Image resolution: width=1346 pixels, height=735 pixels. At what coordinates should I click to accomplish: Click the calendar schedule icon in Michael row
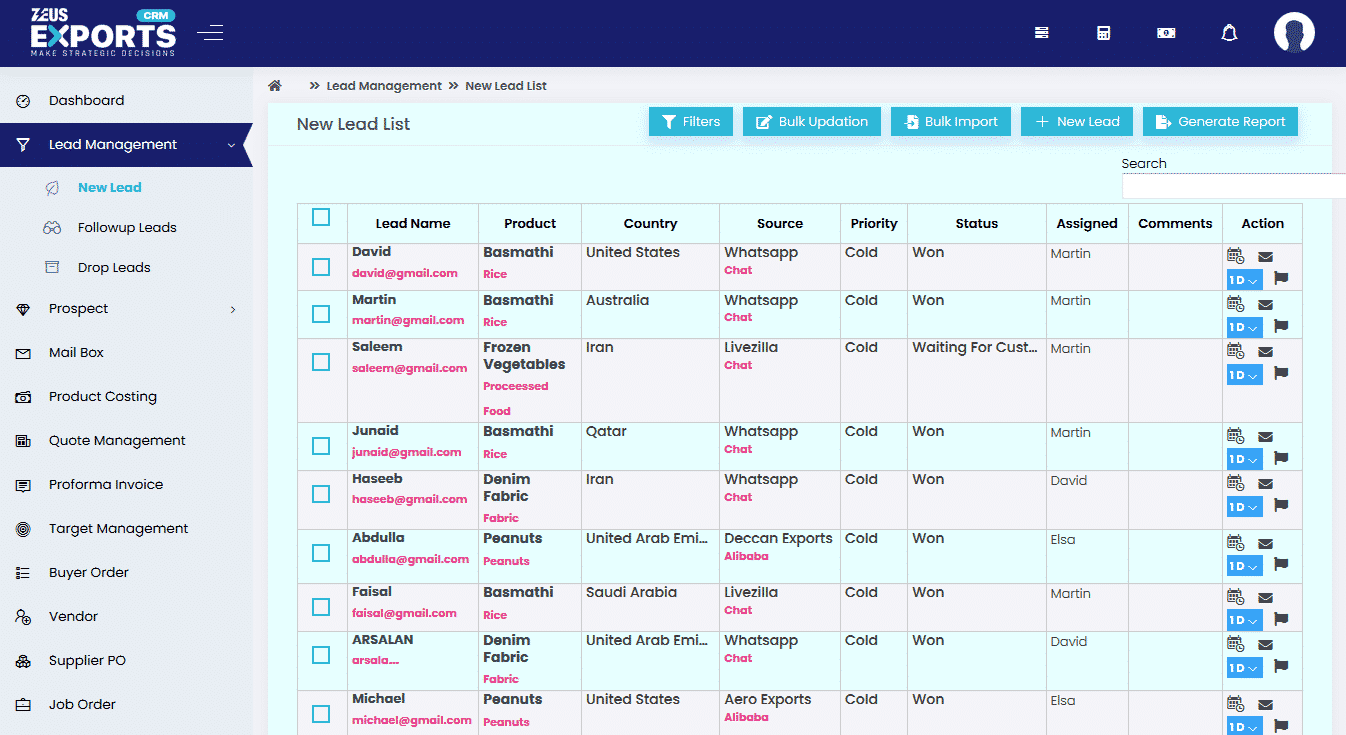(1236, 704)
